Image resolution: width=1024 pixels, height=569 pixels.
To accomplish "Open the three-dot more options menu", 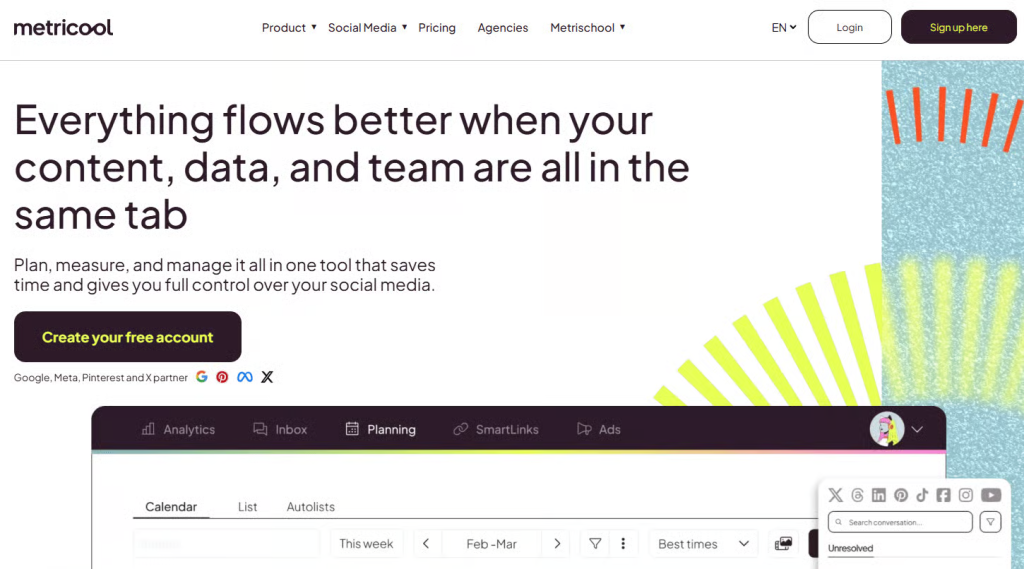I will (x=623, y=544).
